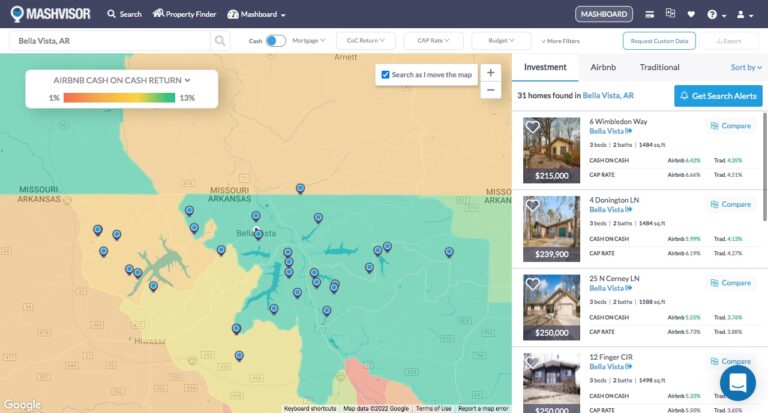
Task: Click the search magnifier icon in location box
Action: 220,41
